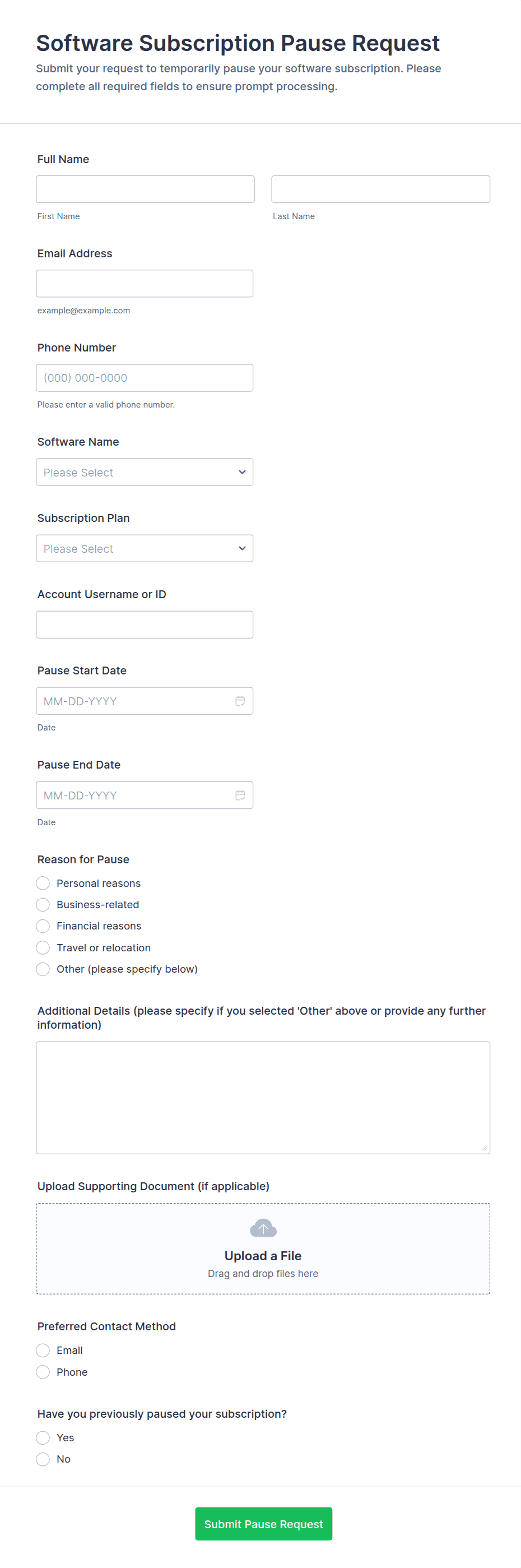Select the Personal reasons radio button

click(43, 883)
